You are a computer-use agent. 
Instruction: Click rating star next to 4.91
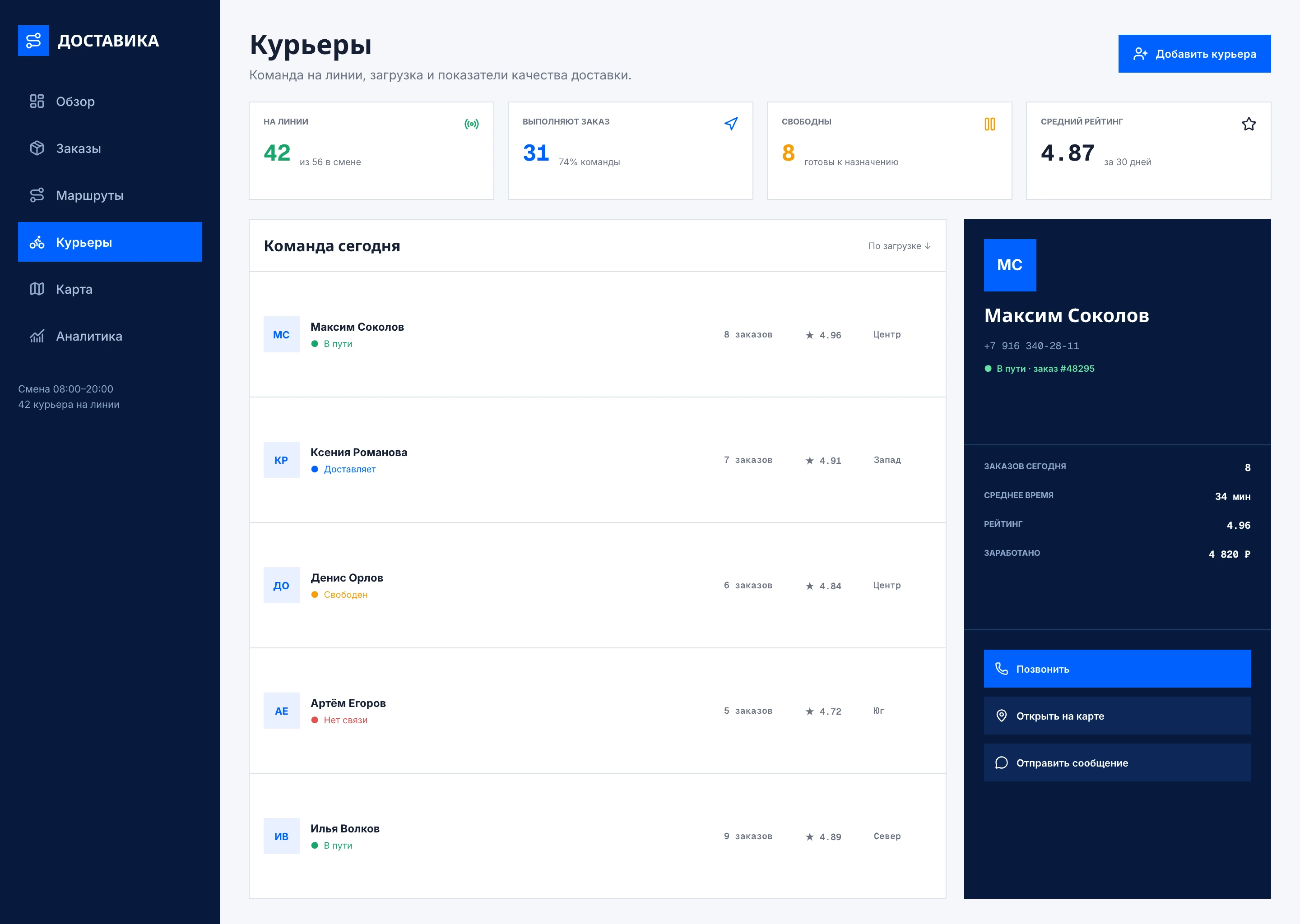[809, 460]
